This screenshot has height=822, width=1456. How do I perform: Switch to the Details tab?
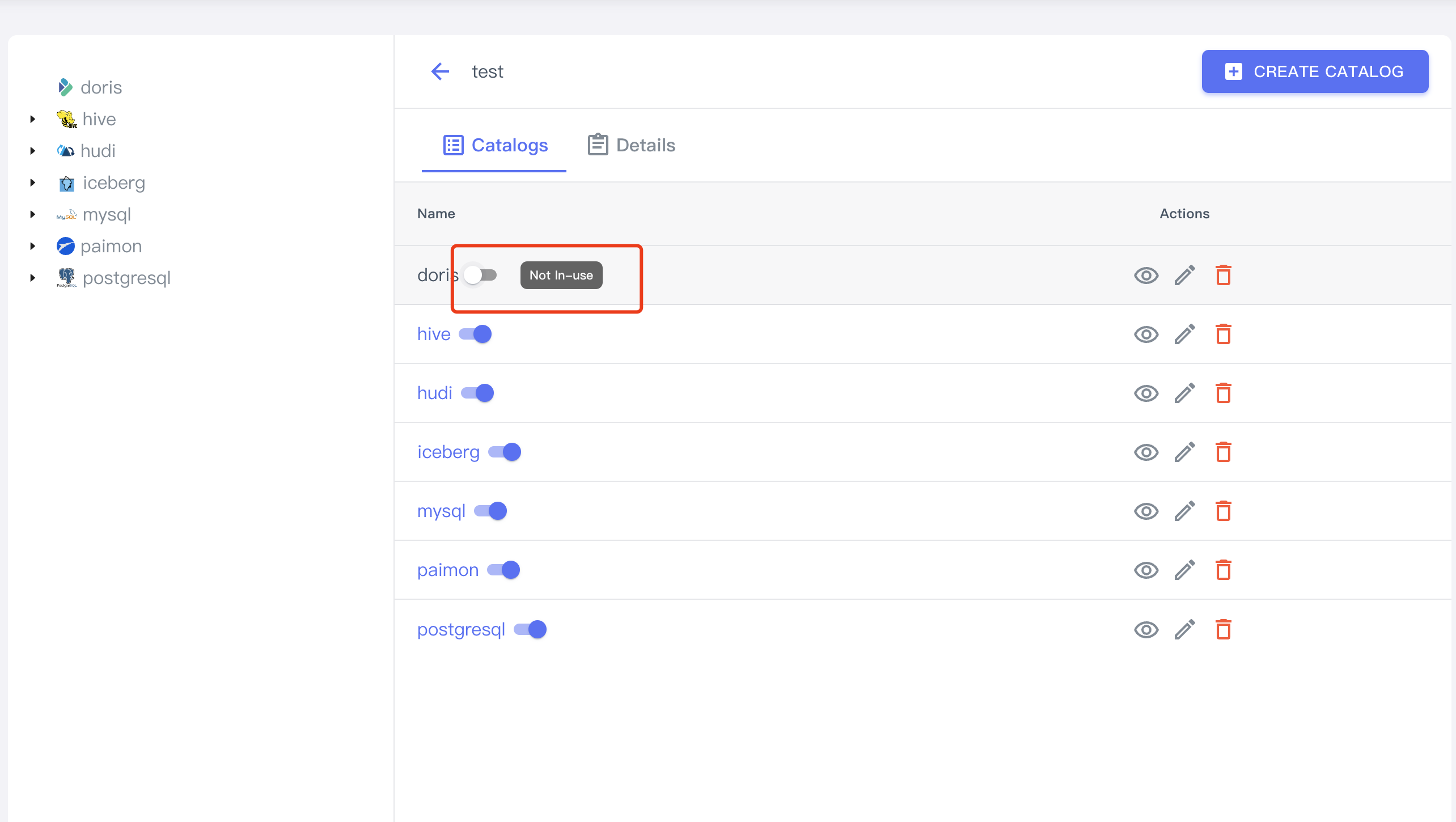(x=632, y=145)
